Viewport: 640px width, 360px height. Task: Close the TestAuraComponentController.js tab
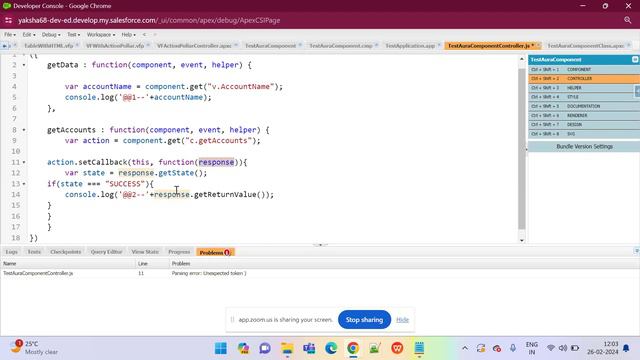coord(538,45)
